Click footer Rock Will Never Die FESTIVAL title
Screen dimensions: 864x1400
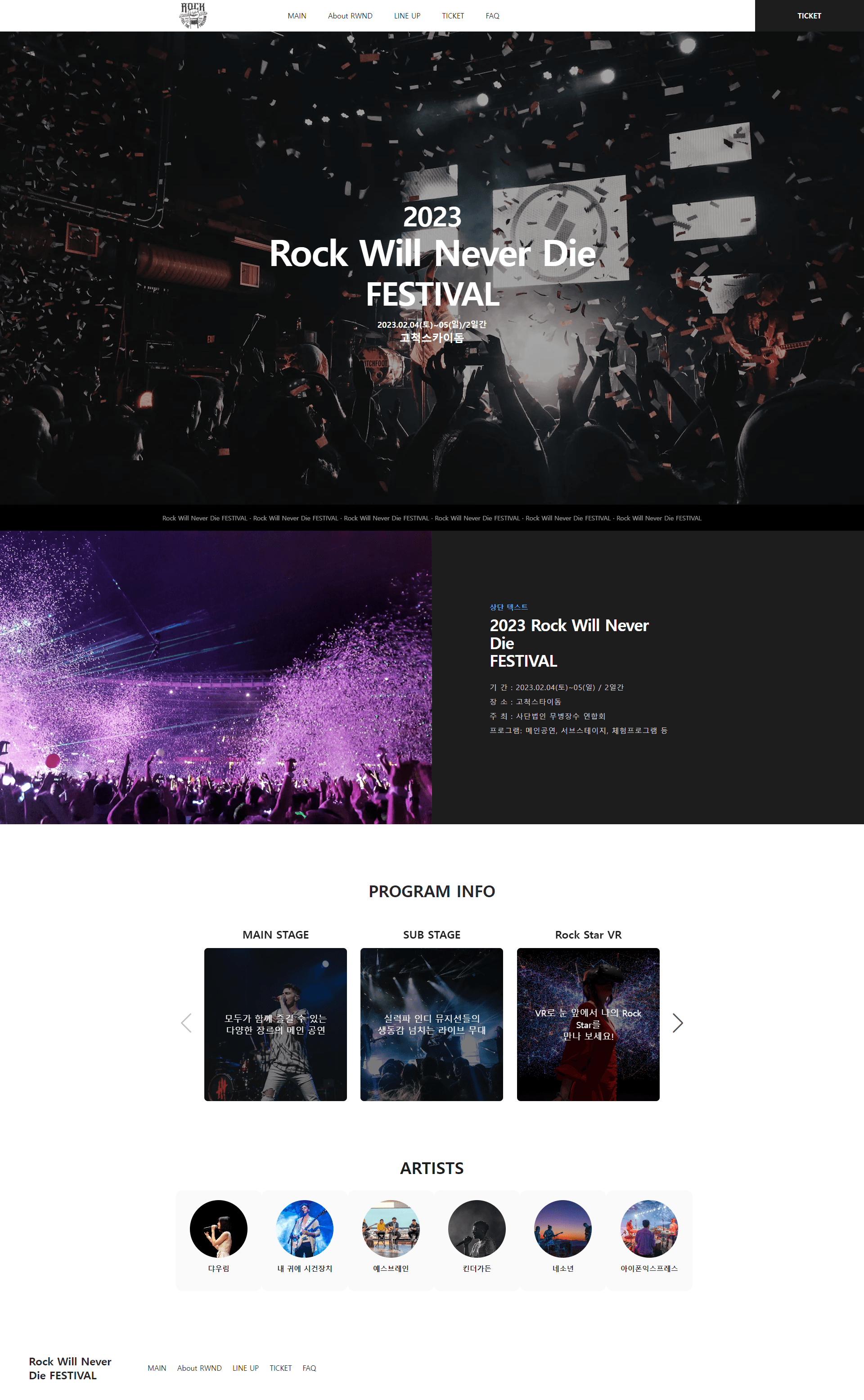pyautogui.click(x=70, y=1368)
